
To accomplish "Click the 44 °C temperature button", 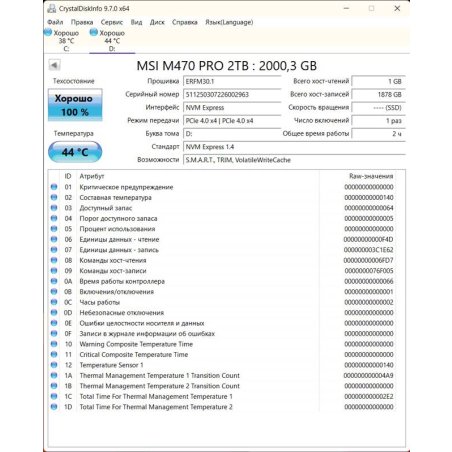I will (x=75, y=152).
